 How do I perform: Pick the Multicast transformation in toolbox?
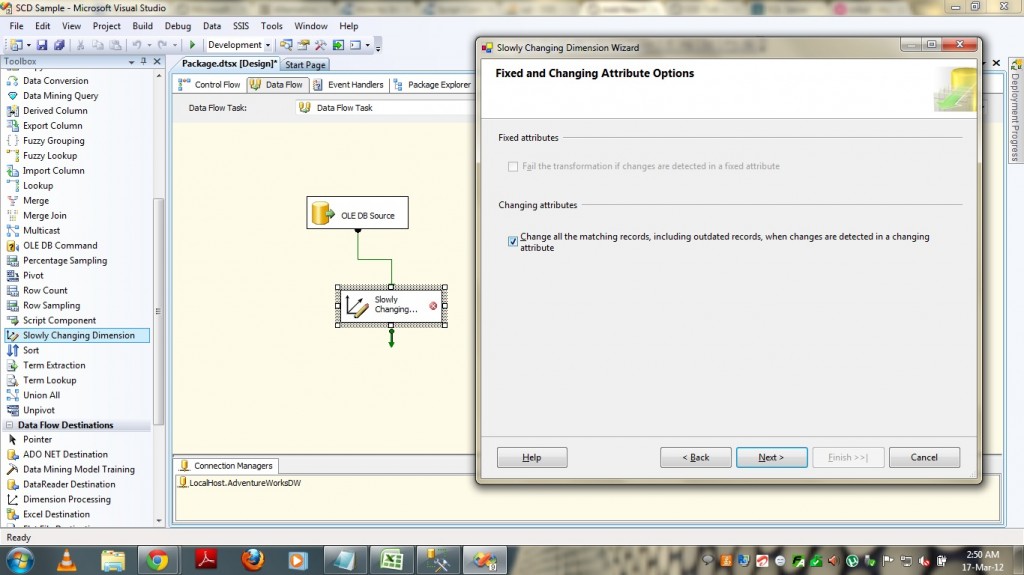click(x=42, y=231)
